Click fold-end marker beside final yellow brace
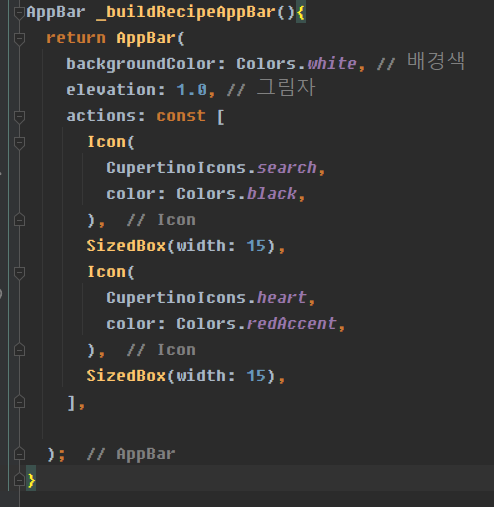Image resolution: width=494 pixels, height=507 pixels. (x=19, y=480)
